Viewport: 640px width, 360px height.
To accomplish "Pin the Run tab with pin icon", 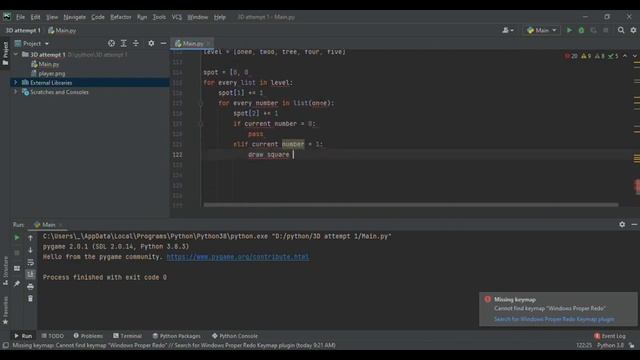I will 17,283.
